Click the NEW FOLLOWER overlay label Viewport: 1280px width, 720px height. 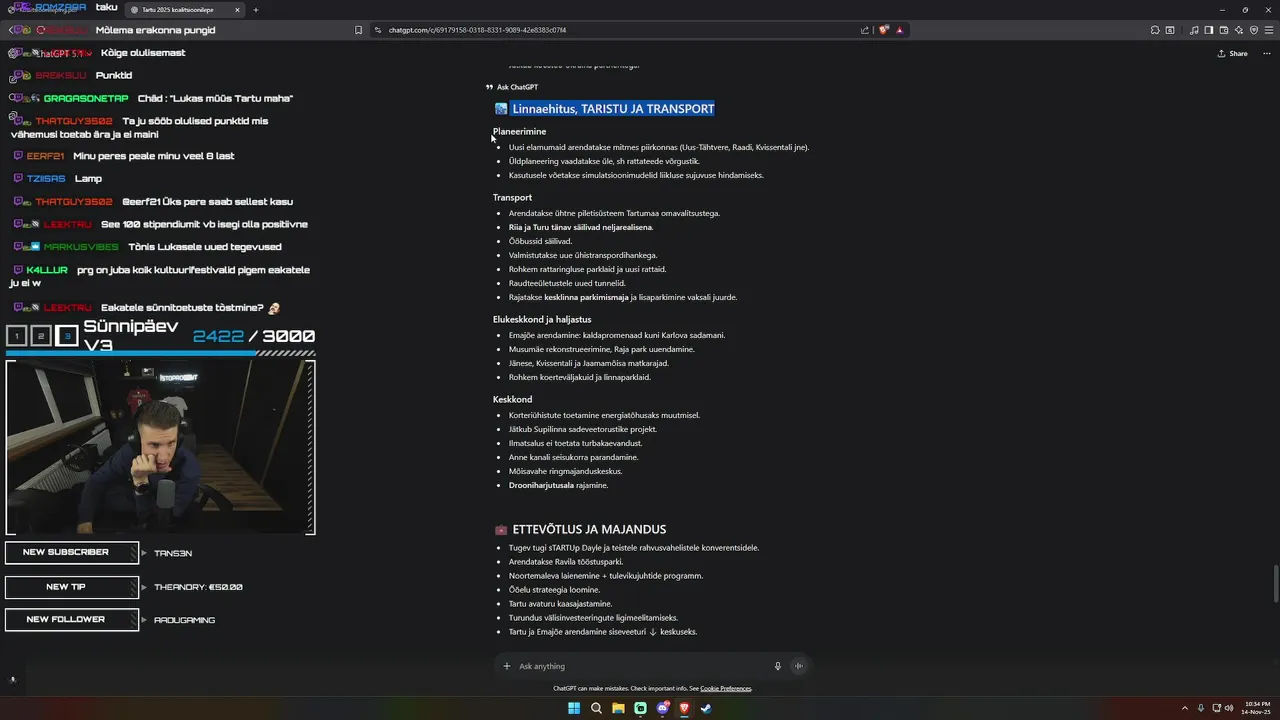pos(72,620)
